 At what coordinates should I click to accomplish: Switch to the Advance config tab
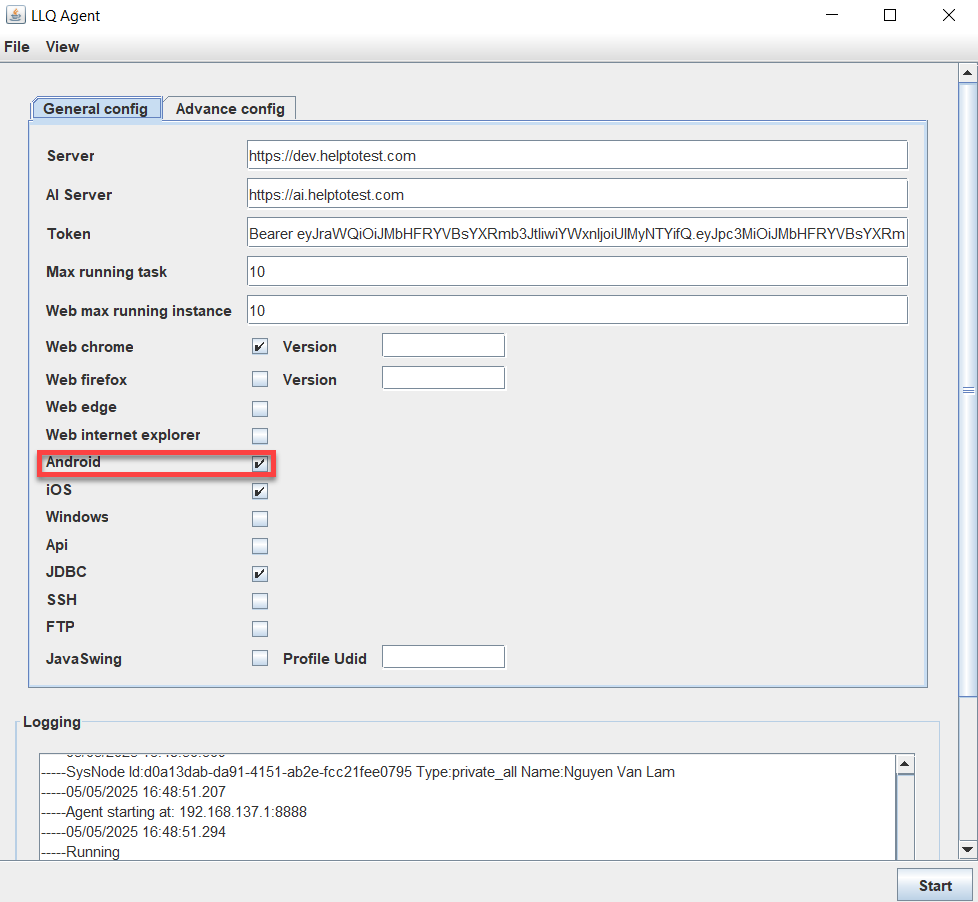click(x=230, y=109)
